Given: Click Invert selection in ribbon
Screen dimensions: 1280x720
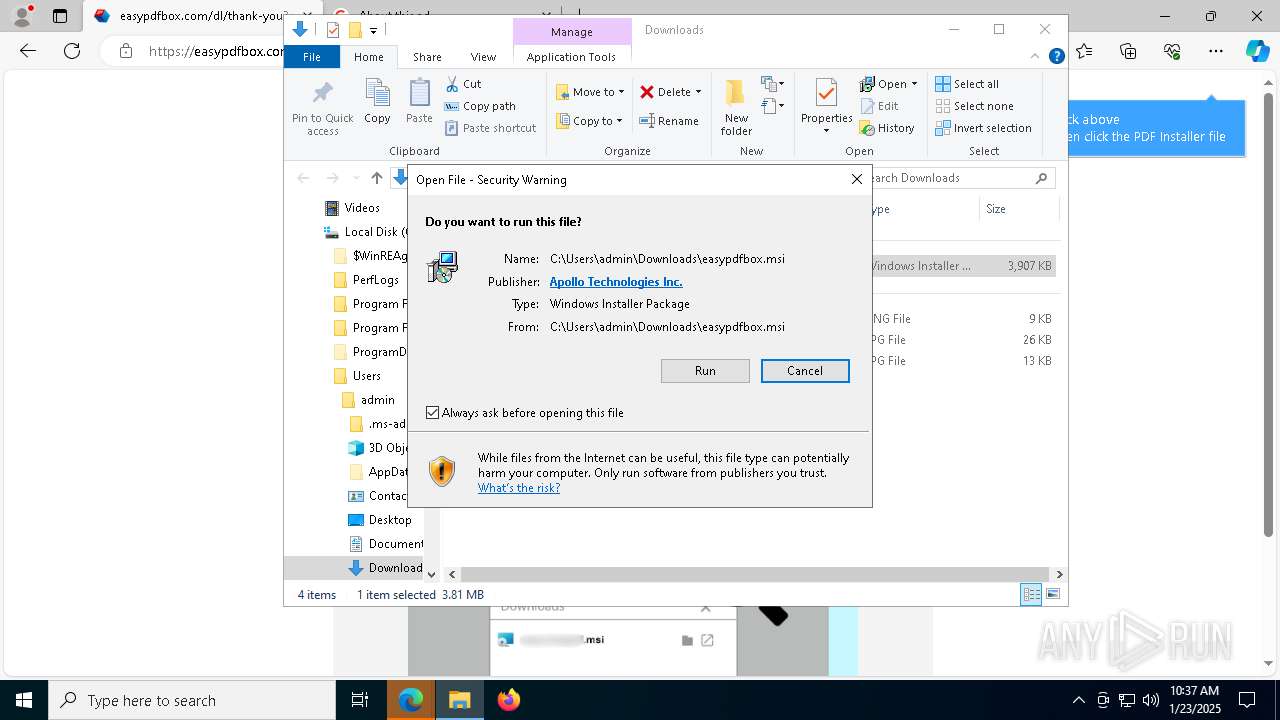Looking at the screenshot, I should pyautogui.click(x=983, y=128).
